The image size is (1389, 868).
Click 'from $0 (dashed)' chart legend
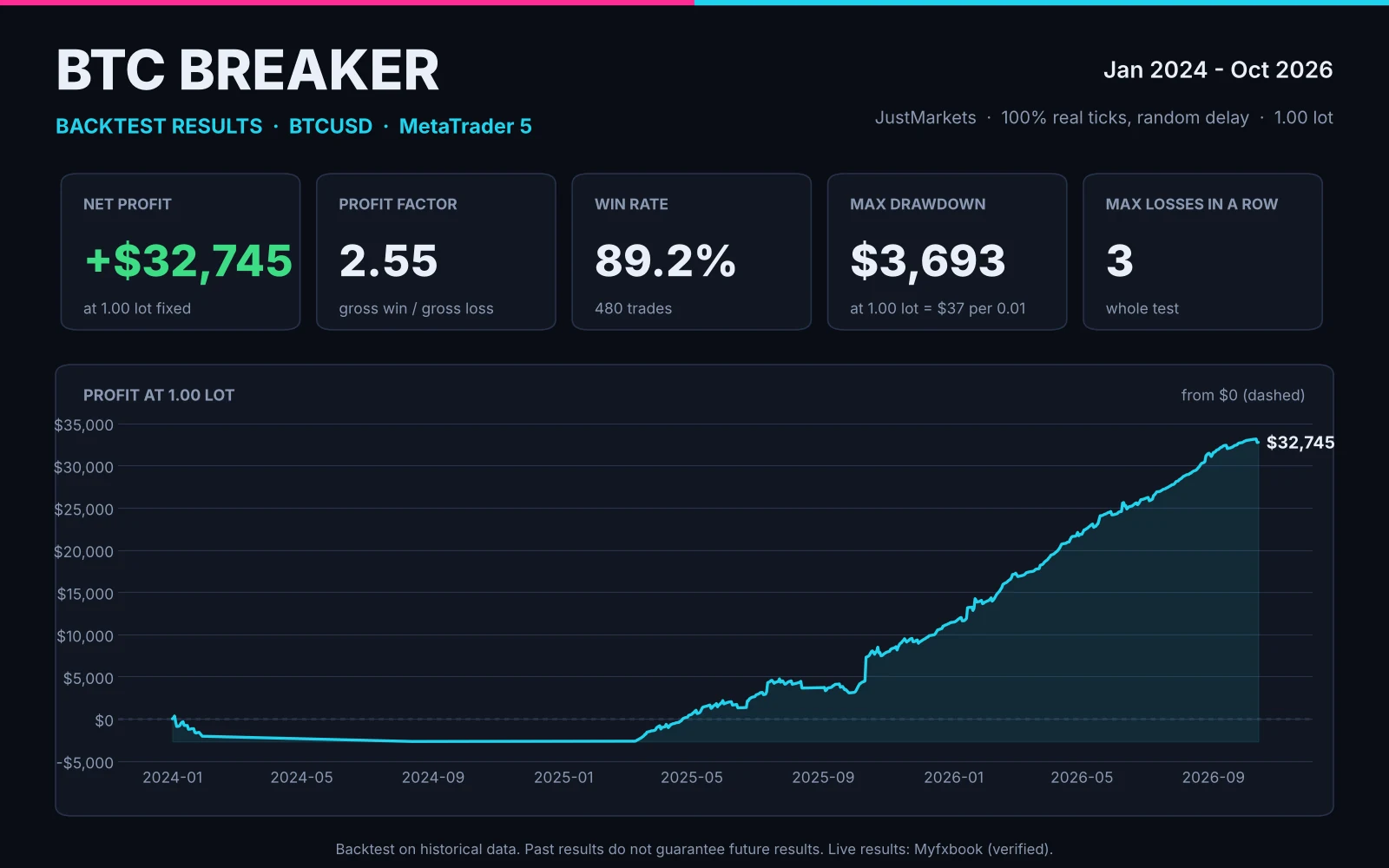pyautogui.click(x=1243, y=395)
